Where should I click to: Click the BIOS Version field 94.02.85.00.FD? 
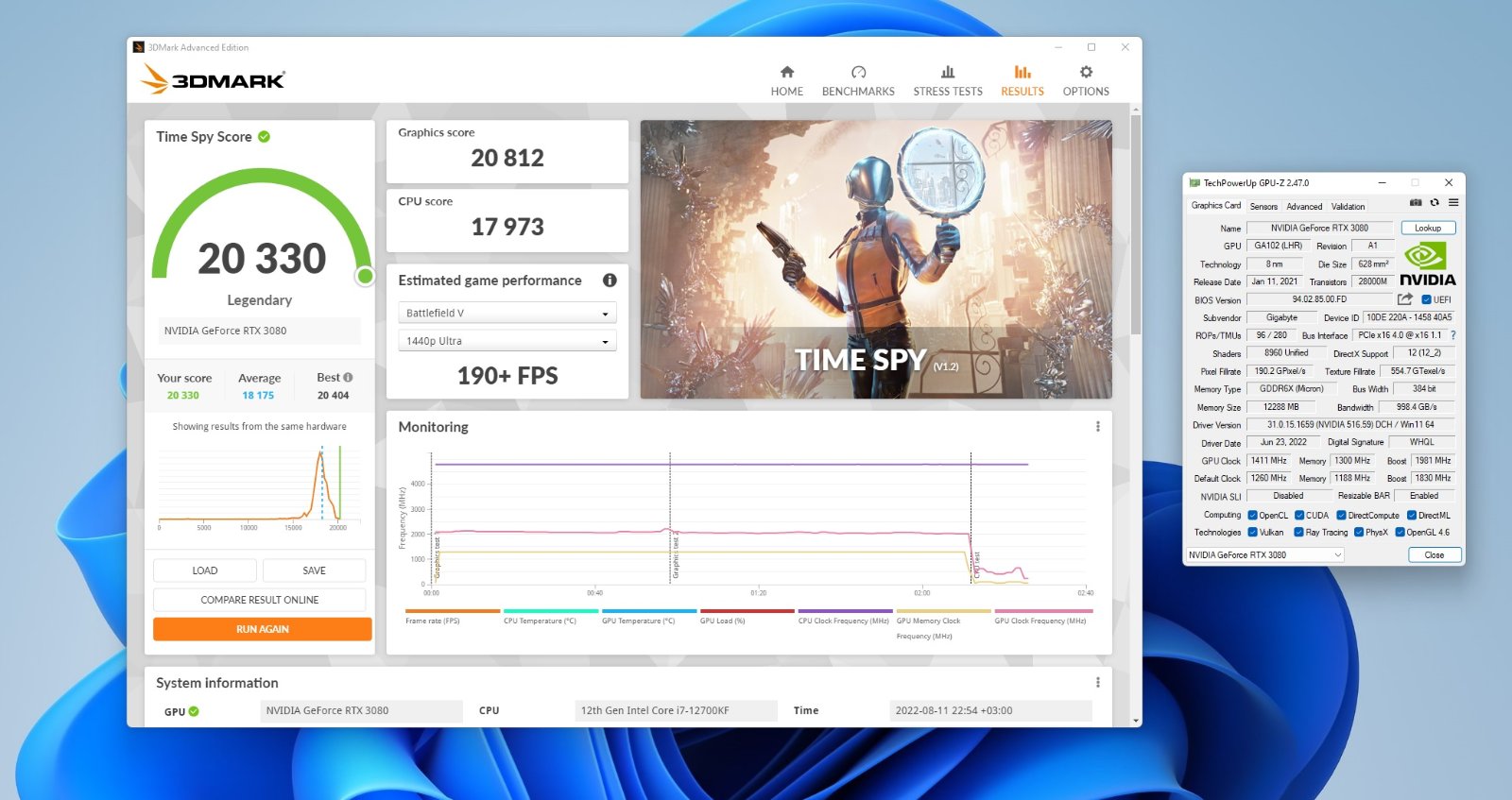click(1319, 299)
